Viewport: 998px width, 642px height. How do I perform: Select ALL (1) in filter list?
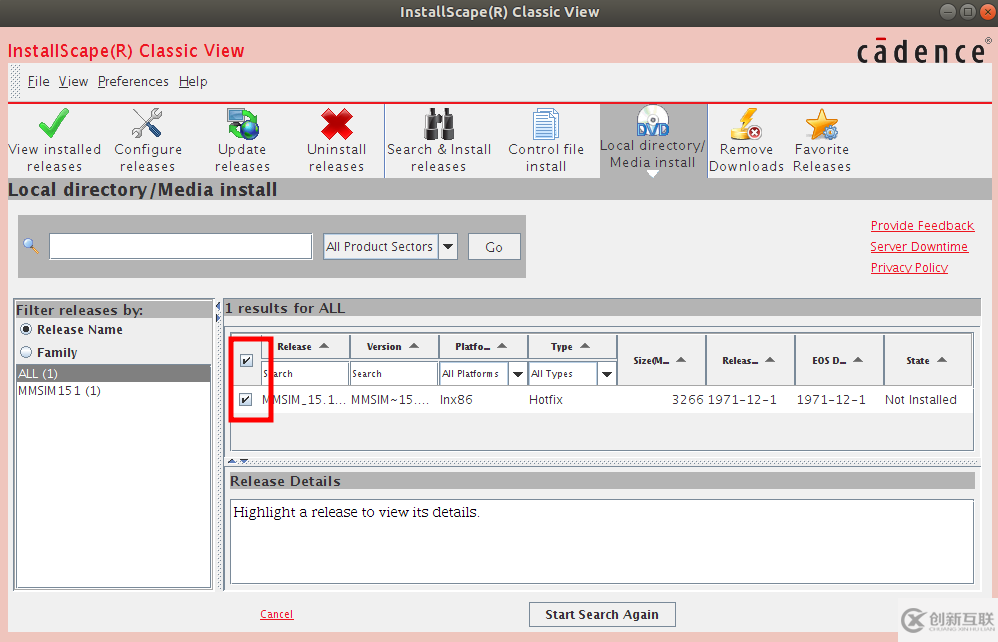coord(113,373)
